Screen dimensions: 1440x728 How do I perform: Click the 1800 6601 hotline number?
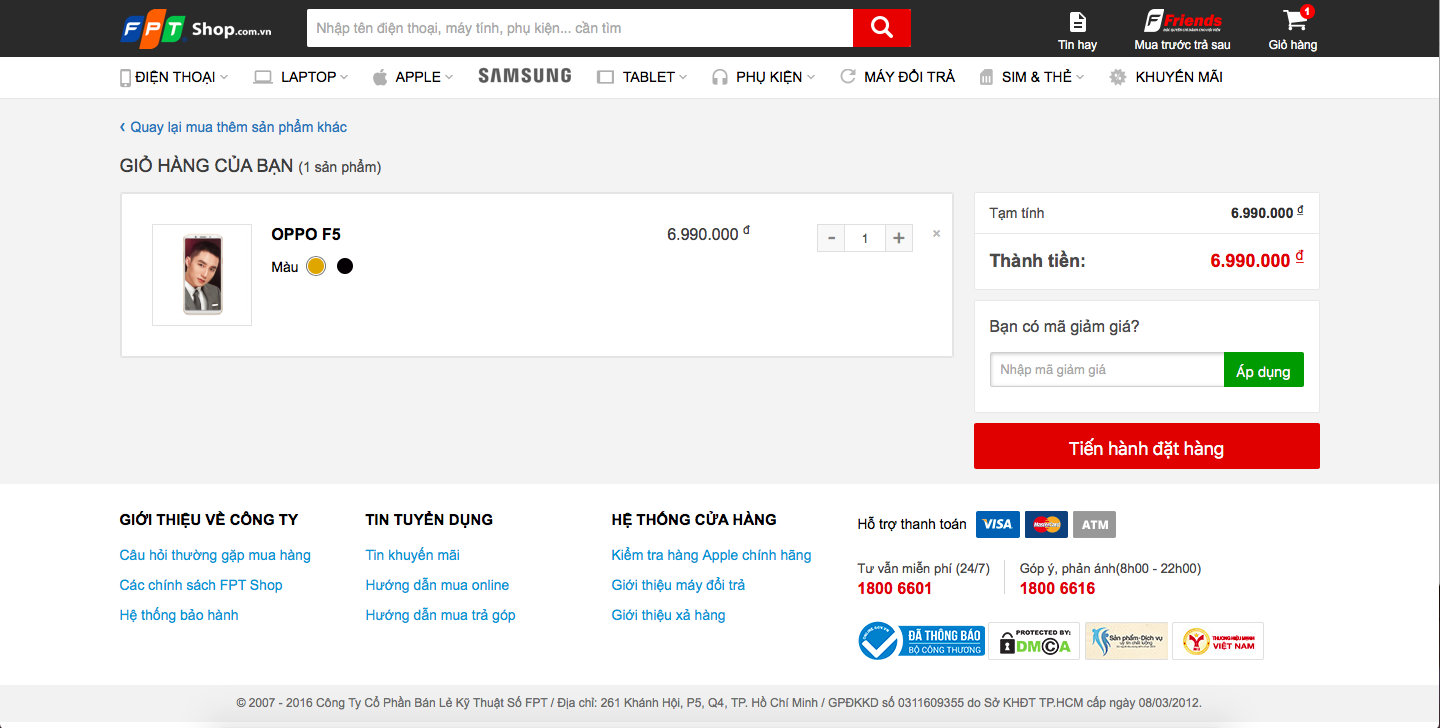(x=895, y=588)
